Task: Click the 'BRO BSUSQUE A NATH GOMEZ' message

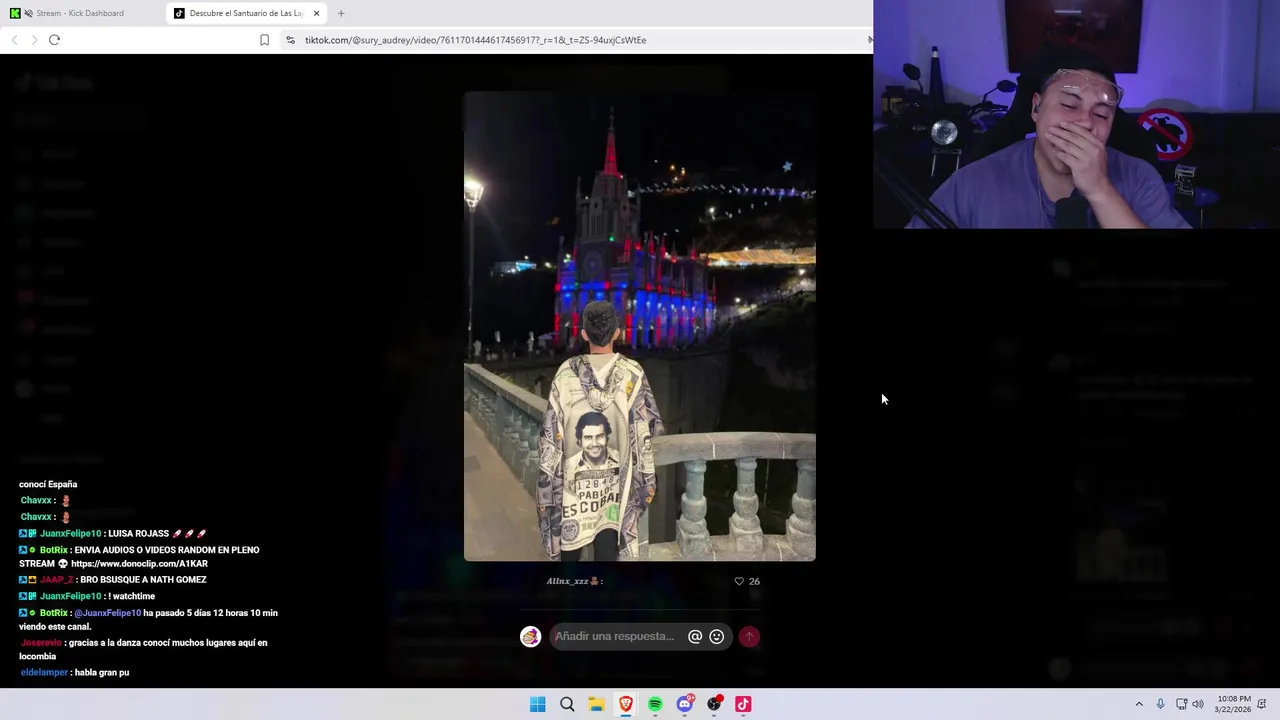Action: click(x=143, y=580)
